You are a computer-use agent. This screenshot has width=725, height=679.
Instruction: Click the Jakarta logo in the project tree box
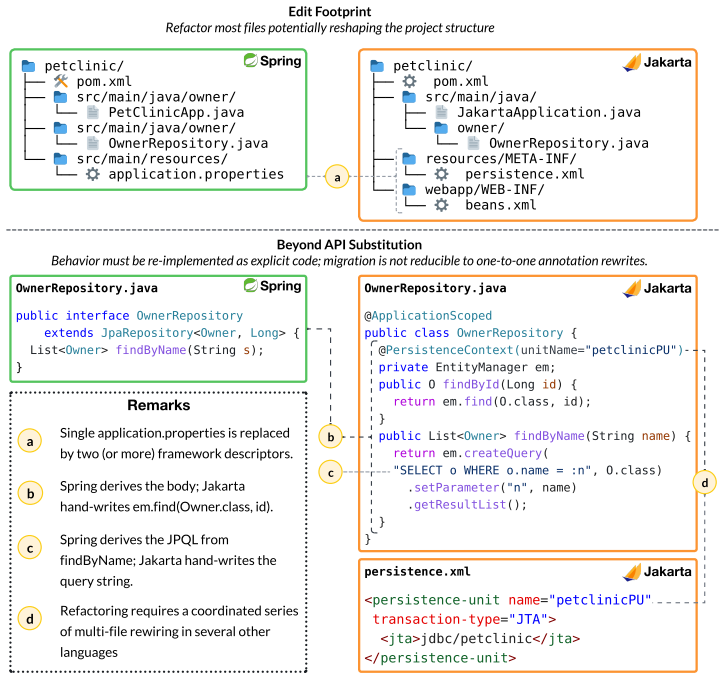[657, 62]
